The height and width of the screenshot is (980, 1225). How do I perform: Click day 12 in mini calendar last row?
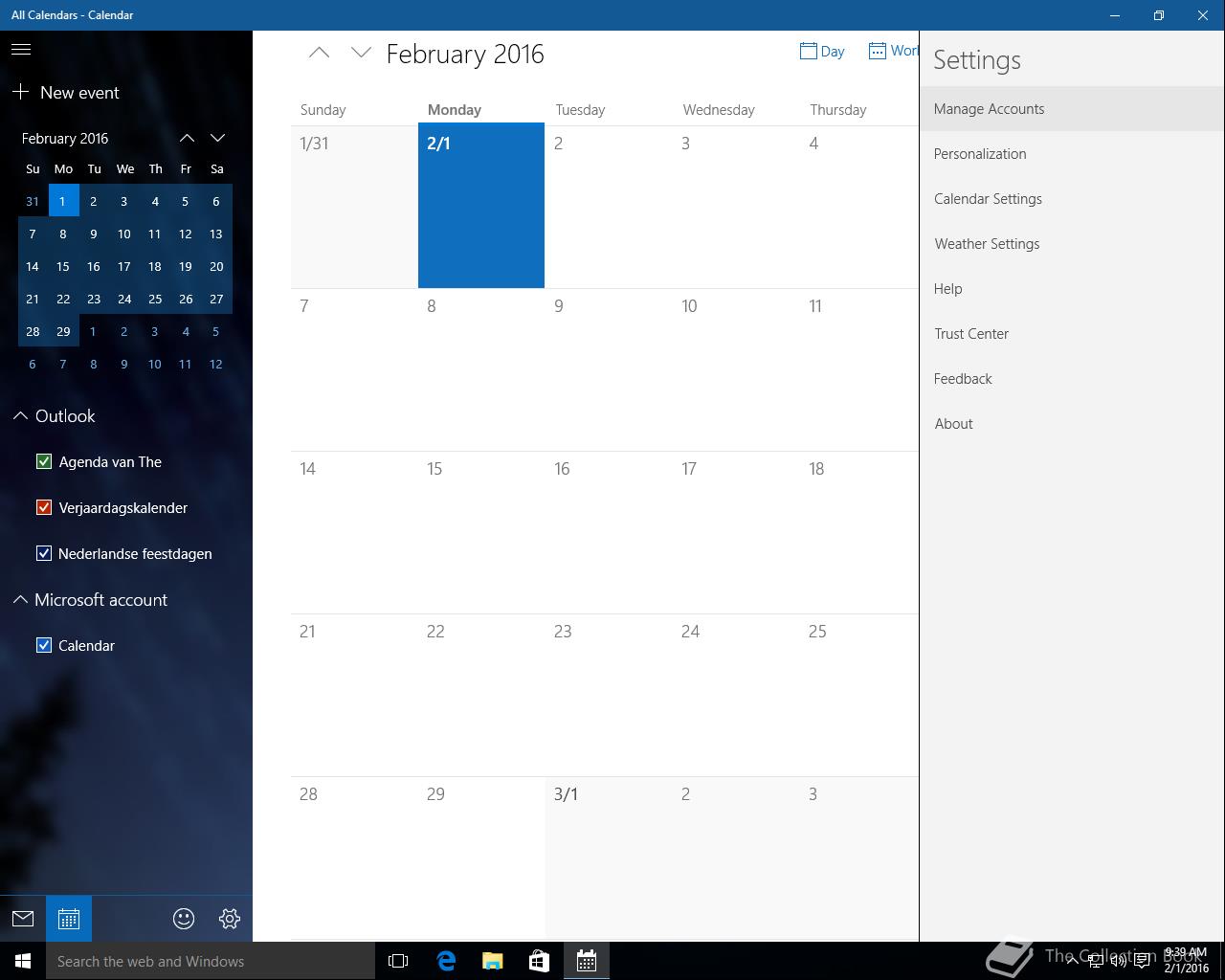216,364
